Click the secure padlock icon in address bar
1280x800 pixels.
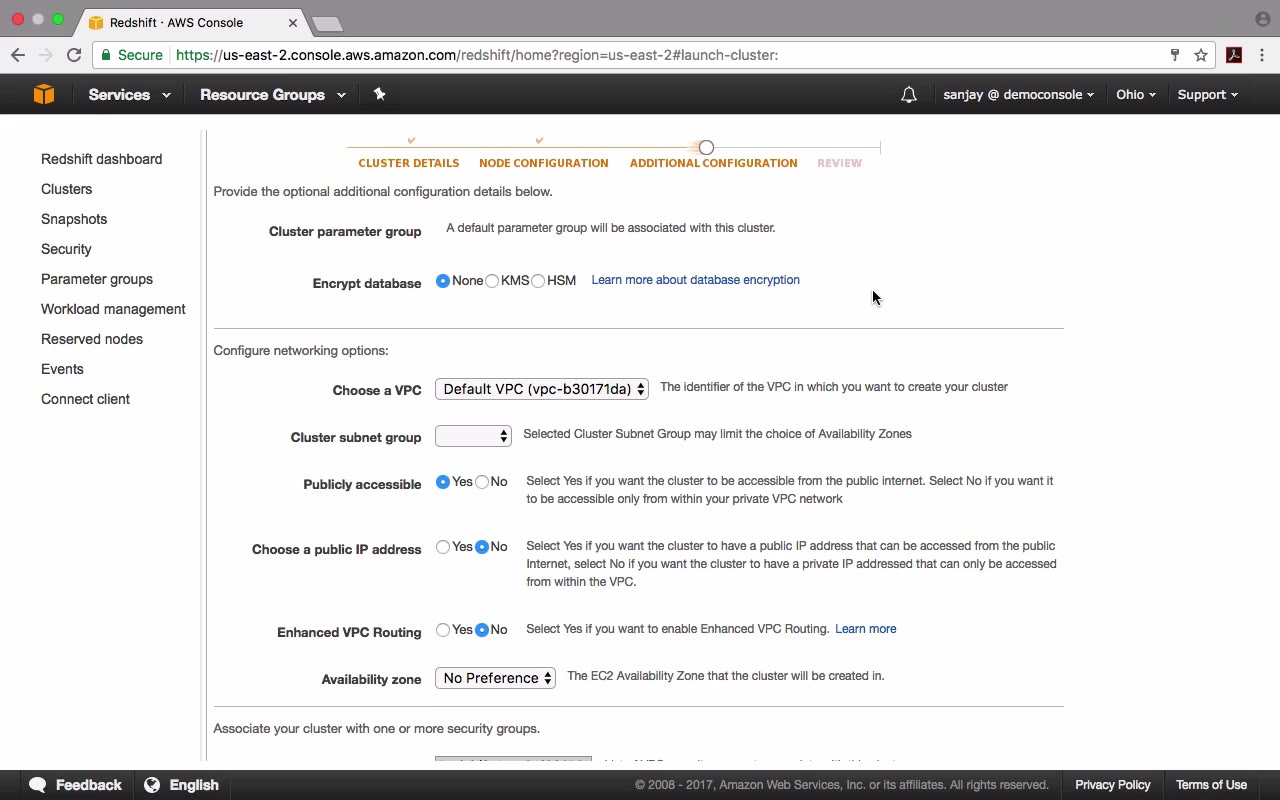tap(106, 55)
